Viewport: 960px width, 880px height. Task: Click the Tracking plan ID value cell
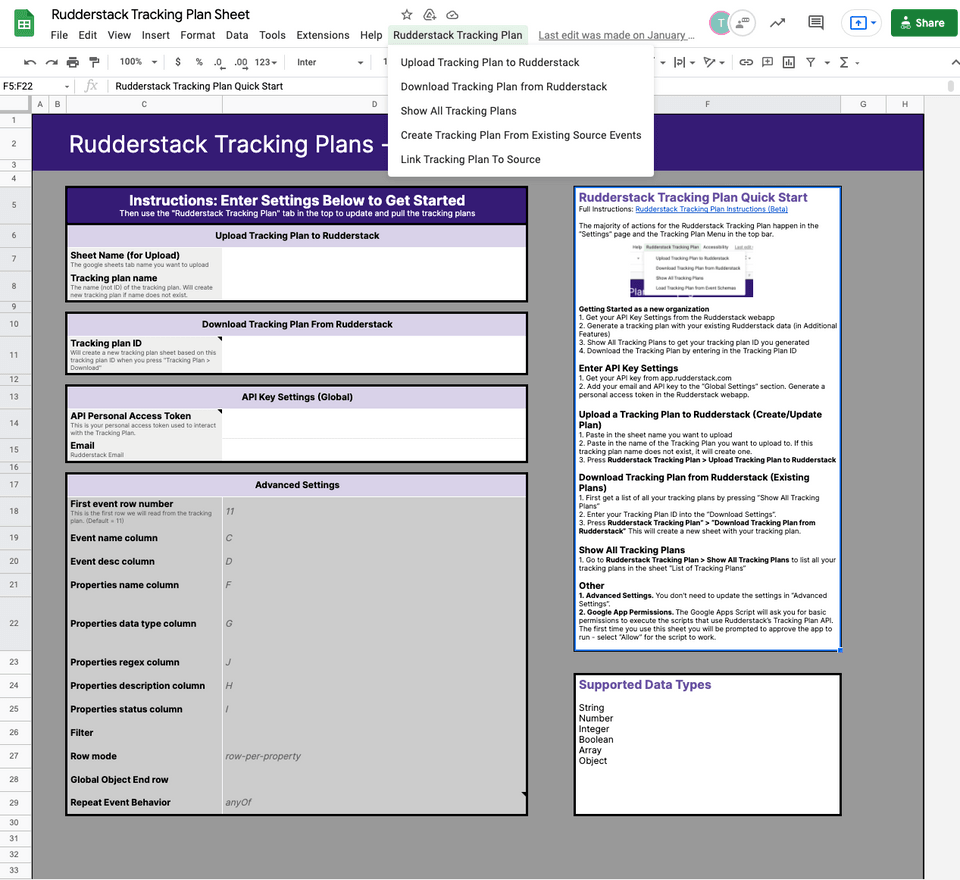tap(374, 355)
